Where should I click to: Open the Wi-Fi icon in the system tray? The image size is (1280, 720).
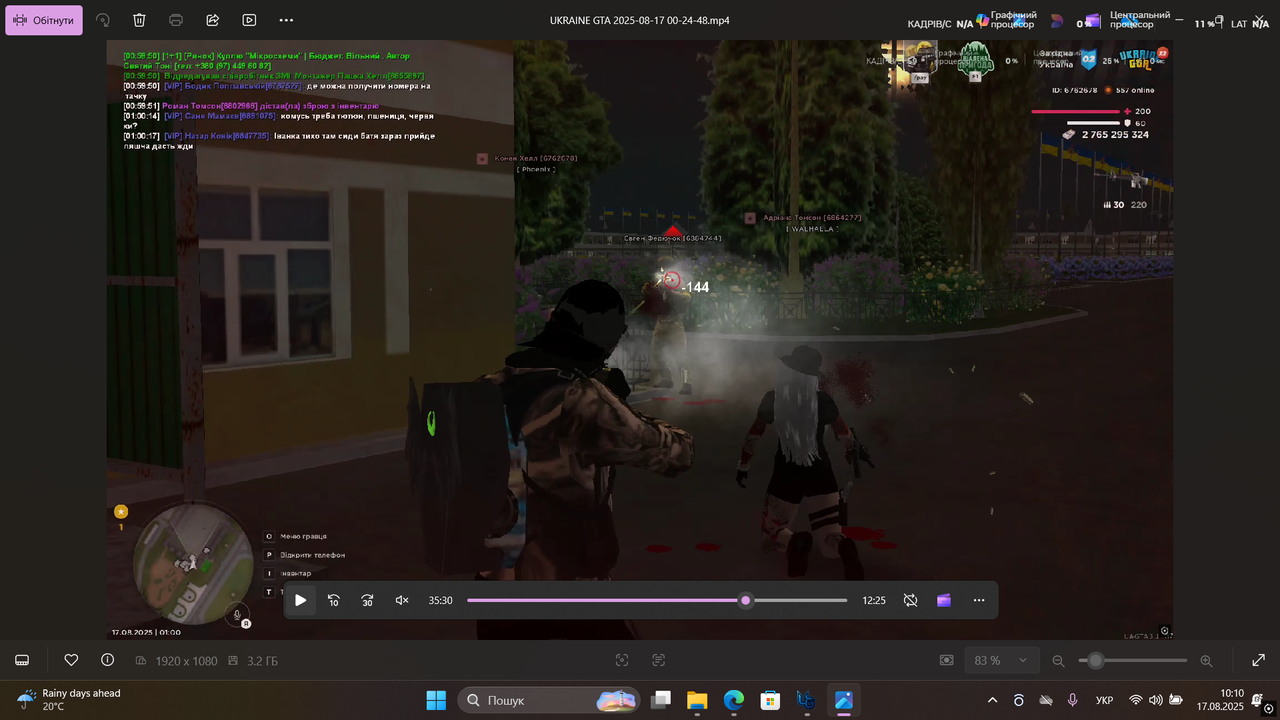point(1135,700)
